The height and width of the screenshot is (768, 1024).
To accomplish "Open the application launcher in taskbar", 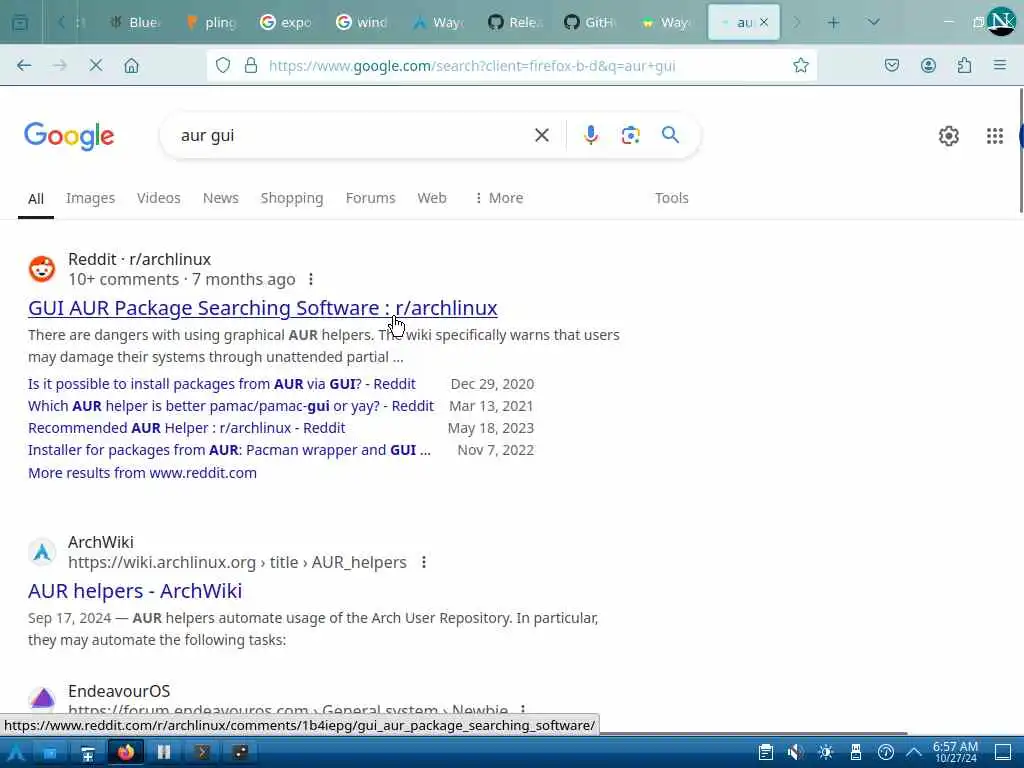I will point(16,753).
